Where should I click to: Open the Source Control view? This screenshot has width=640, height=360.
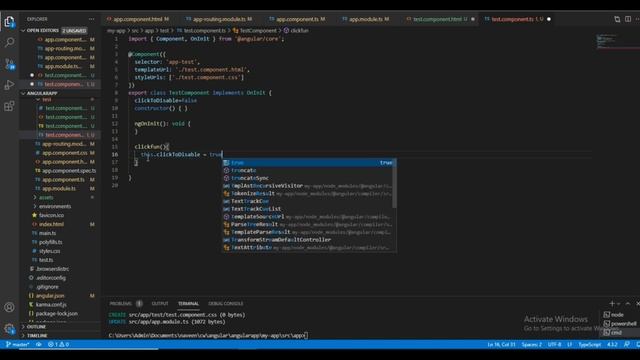pos(9,64)
